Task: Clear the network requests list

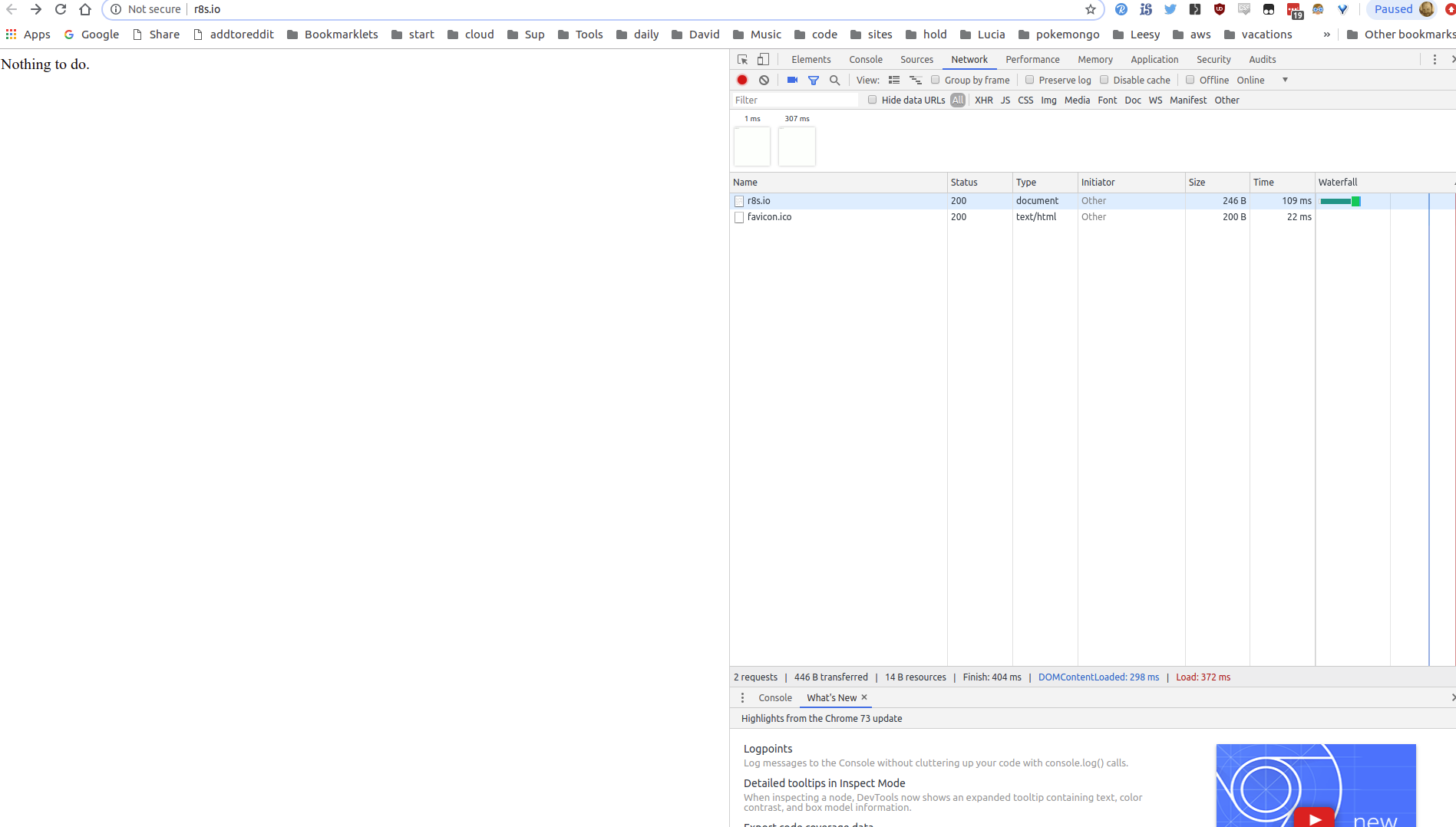Action: (x=764, y=80)
